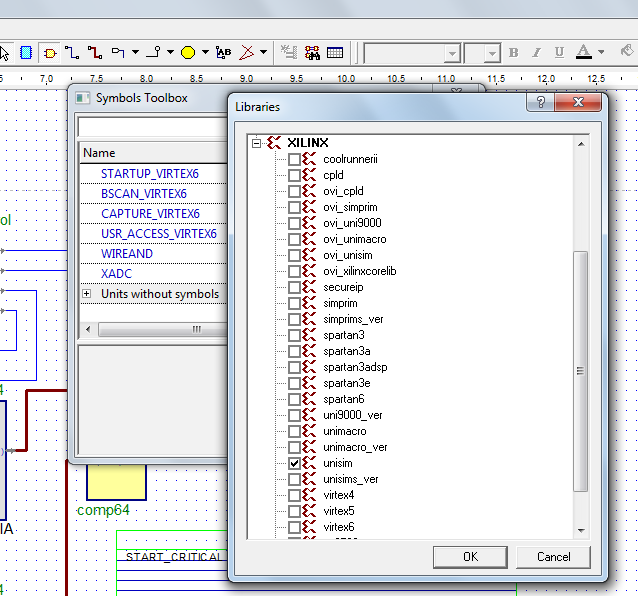
Task: Select the spartan3adsp library label
Action: 355,367
